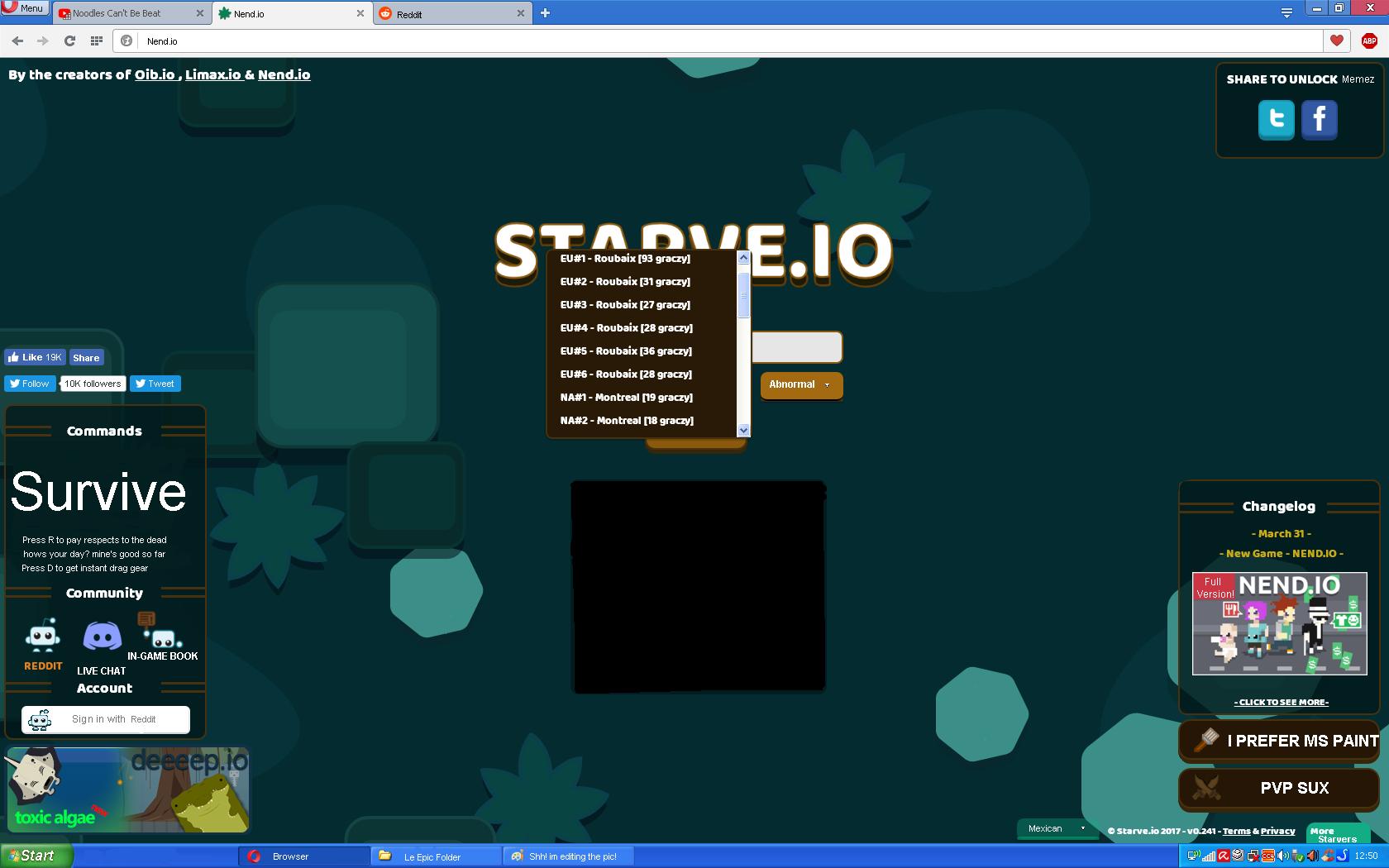Click the browser forward arrow

[43, 41]
